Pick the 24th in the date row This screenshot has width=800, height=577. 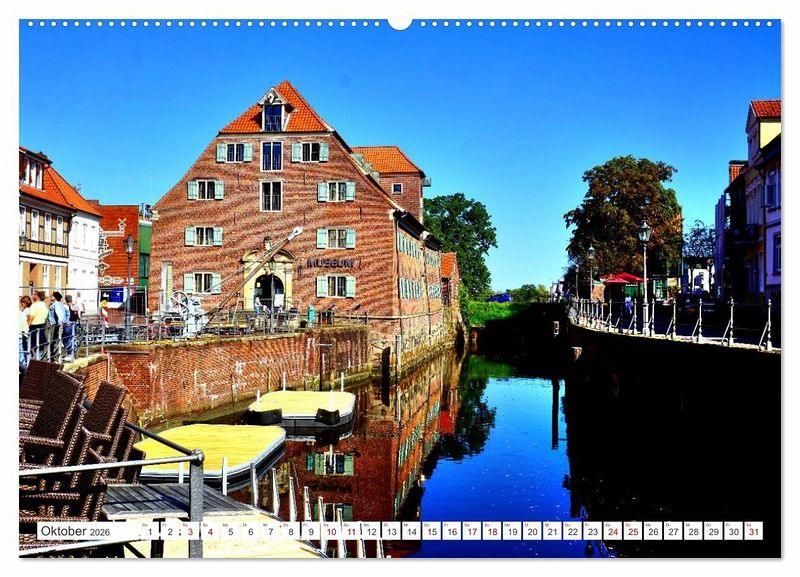pyautogui.click(x=612, y=531)
